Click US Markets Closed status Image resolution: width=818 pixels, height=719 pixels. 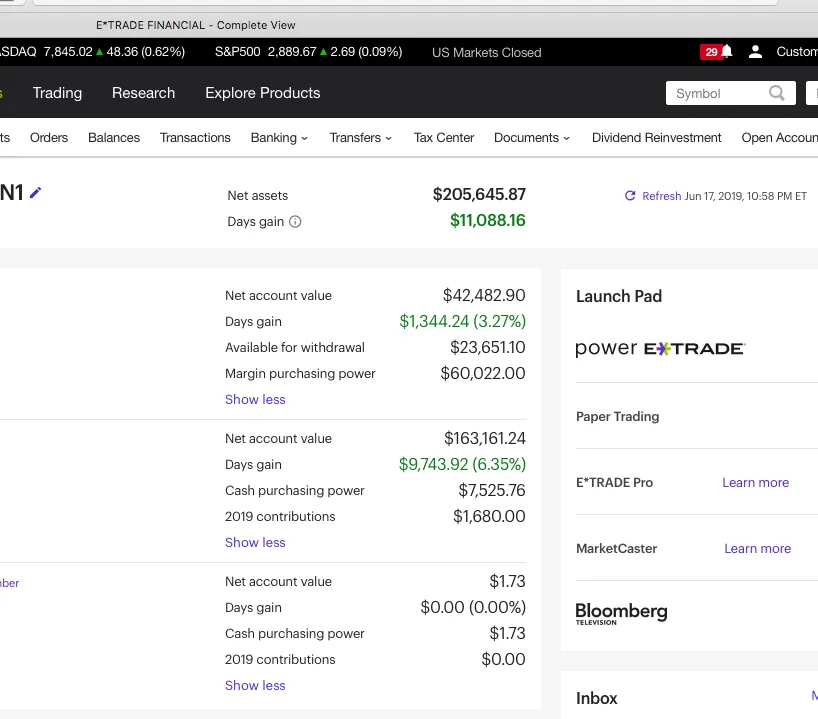[486, 52]
